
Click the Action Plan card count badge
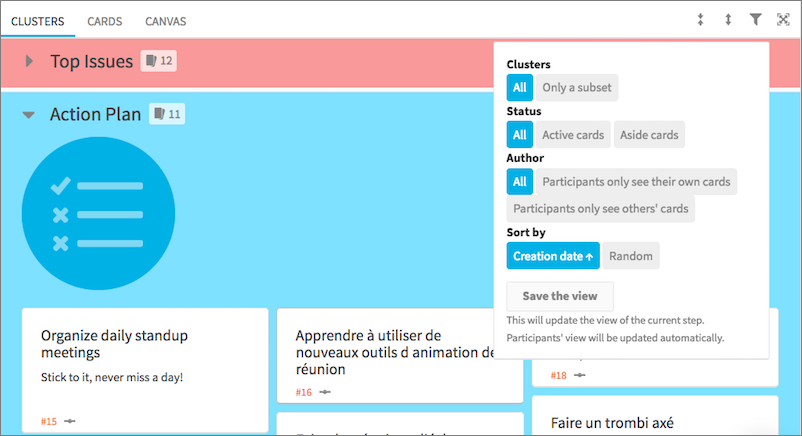167,114
